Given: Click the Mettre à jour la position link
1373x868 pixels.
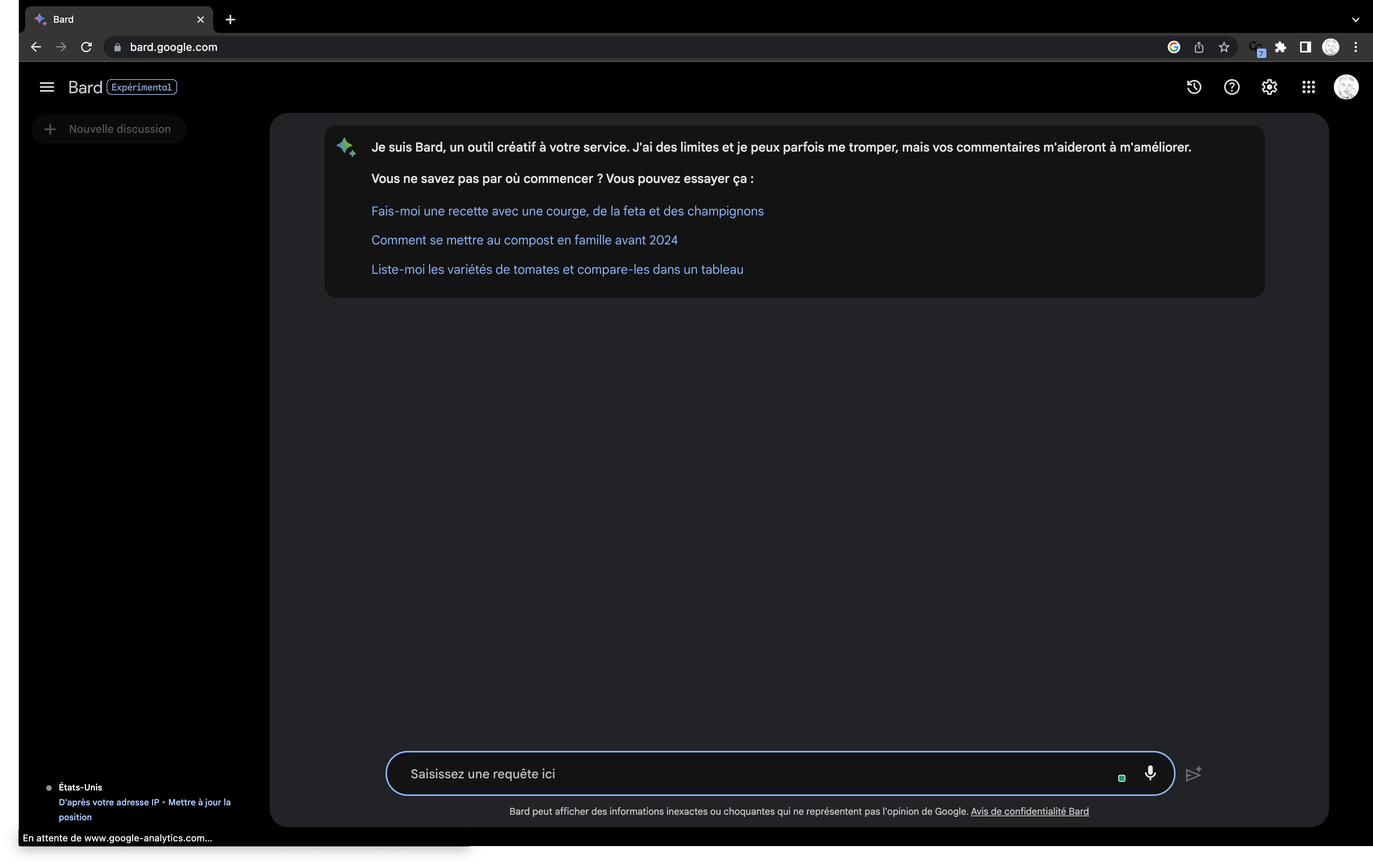Looking at the screenshot, I should point(145,809).
